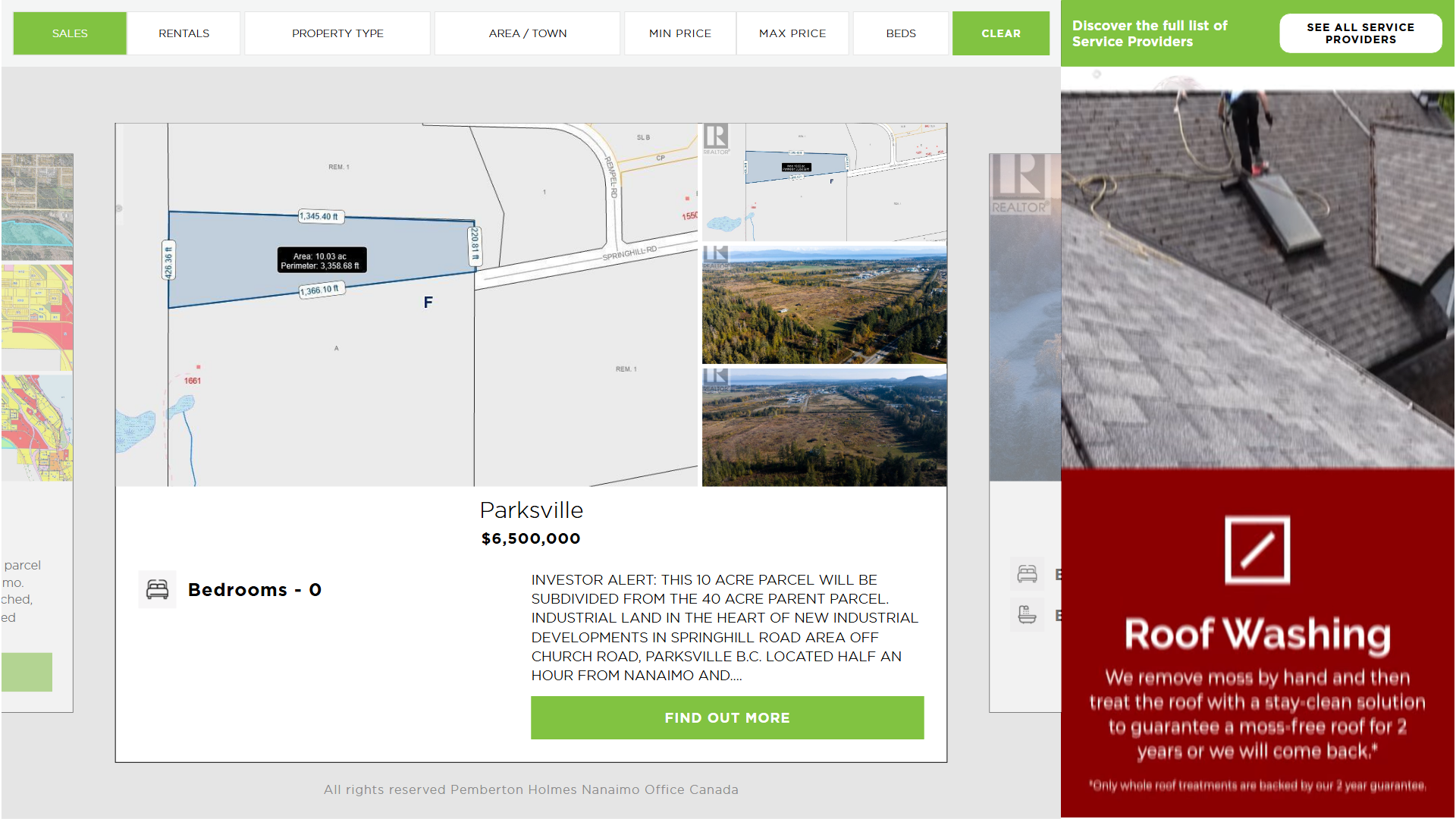Click the bed icon beside Bedrooms
The image size is (1456, 819).
pyautogui.click(x=157, y=589)
